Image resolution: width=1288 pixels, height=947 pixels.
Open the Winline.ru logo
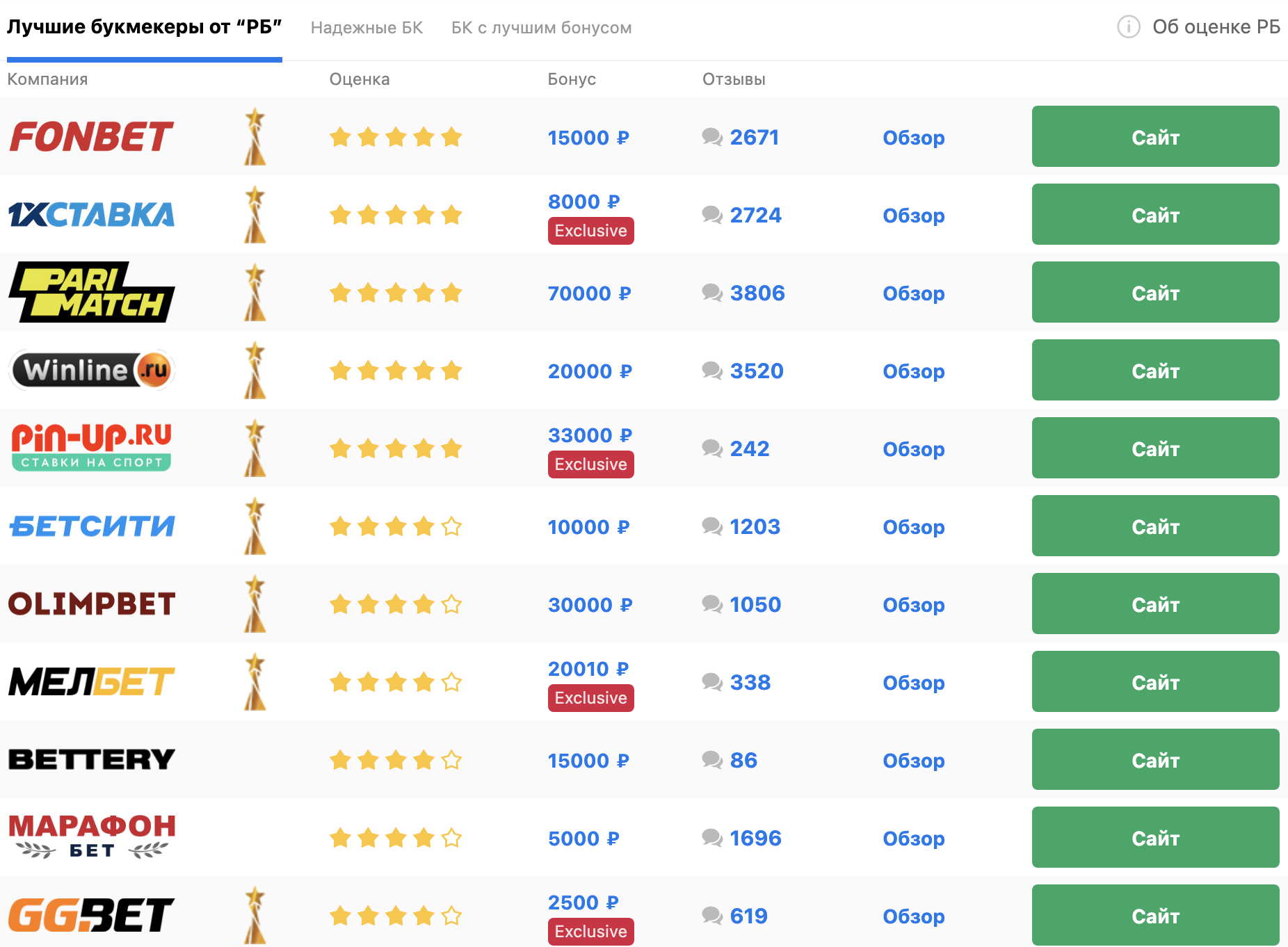[x=91, y=370]
